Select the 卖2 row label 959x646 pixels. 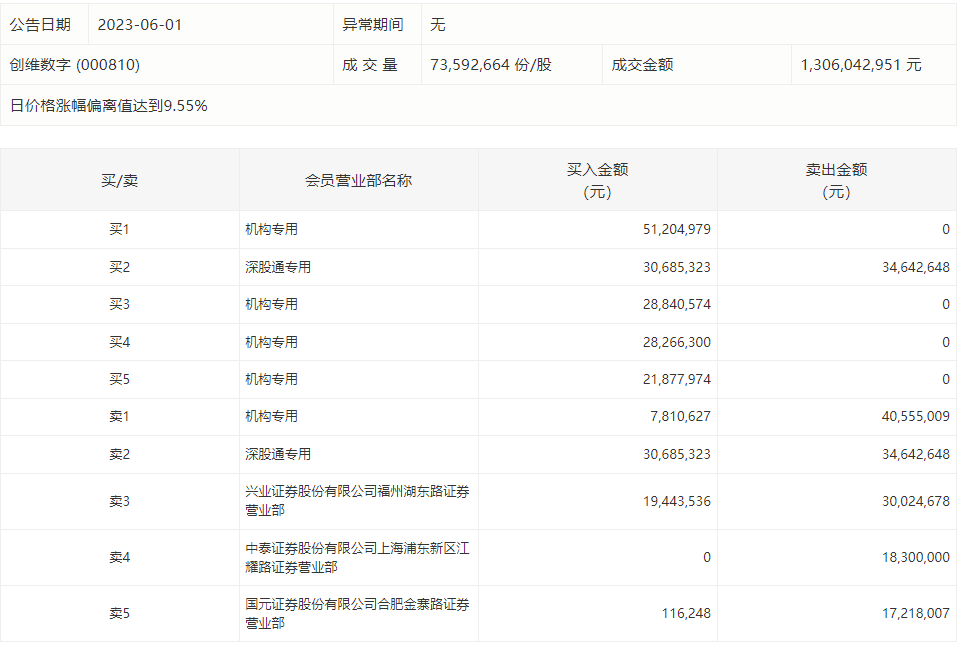pos(119,455)
